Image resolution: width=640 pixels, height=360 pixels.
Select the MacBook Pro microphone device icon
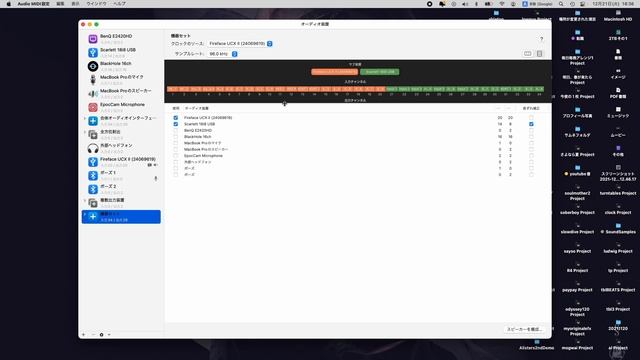(x=93, y=80)
